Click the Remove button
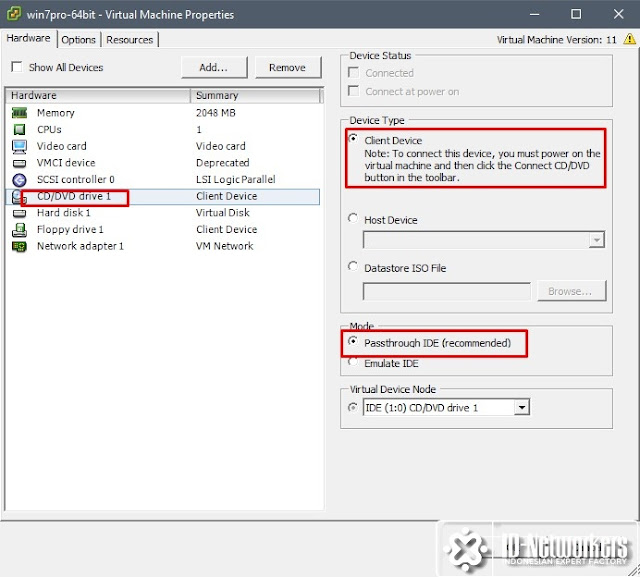This screenshot has height=577, width=640. pyautogui.click(x=288, y=67)
